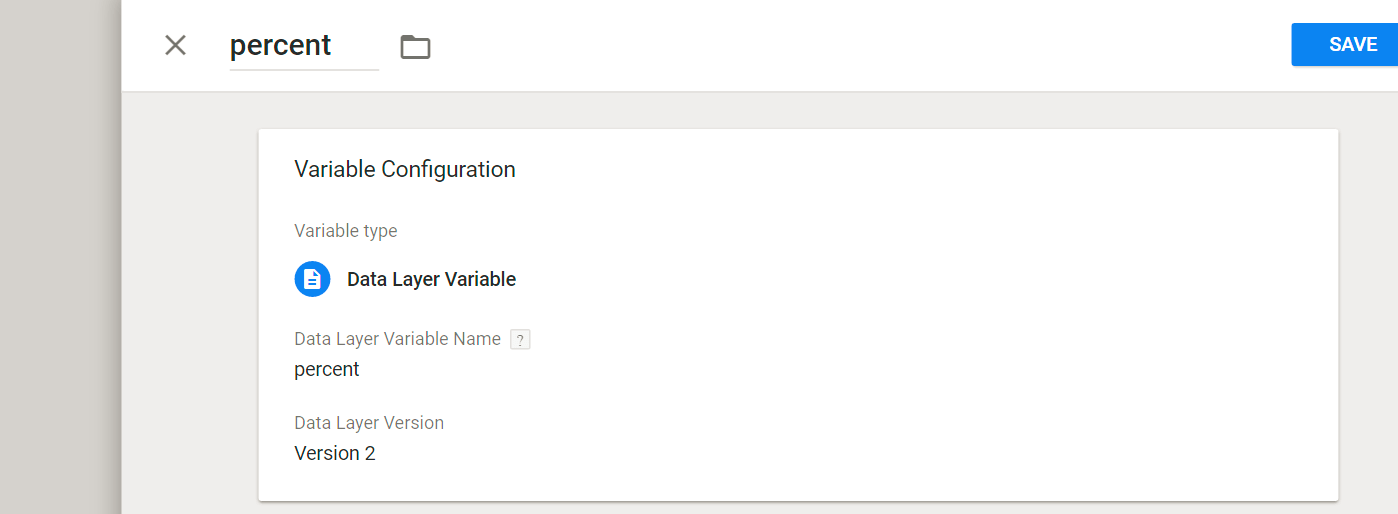Click the "percent" value under Data Layer Variable Name
Viewport: 1398px width, 514px height.
click(327, 369)
